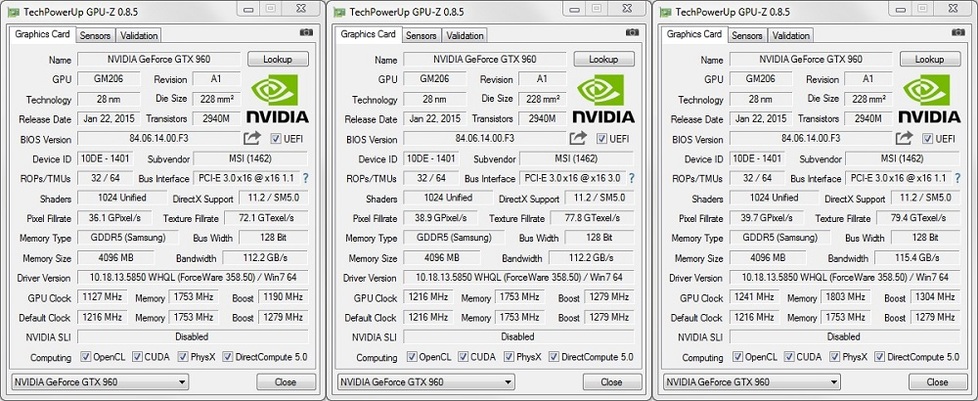Image resolution: width=978 pixels, height=401 pixels.
Task: Toggle CUDA checkbox in the left window
Action: (137, 357)
